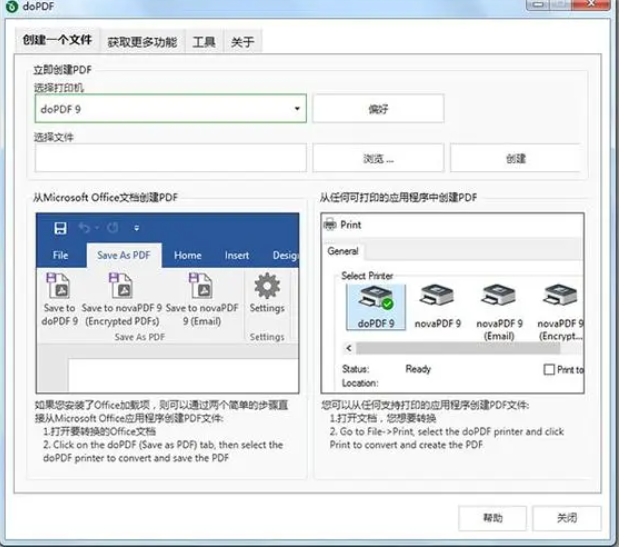This screenshot has height=547, width=624.
Task: Select the File ribbon tab
Action: tap(60, 255)
